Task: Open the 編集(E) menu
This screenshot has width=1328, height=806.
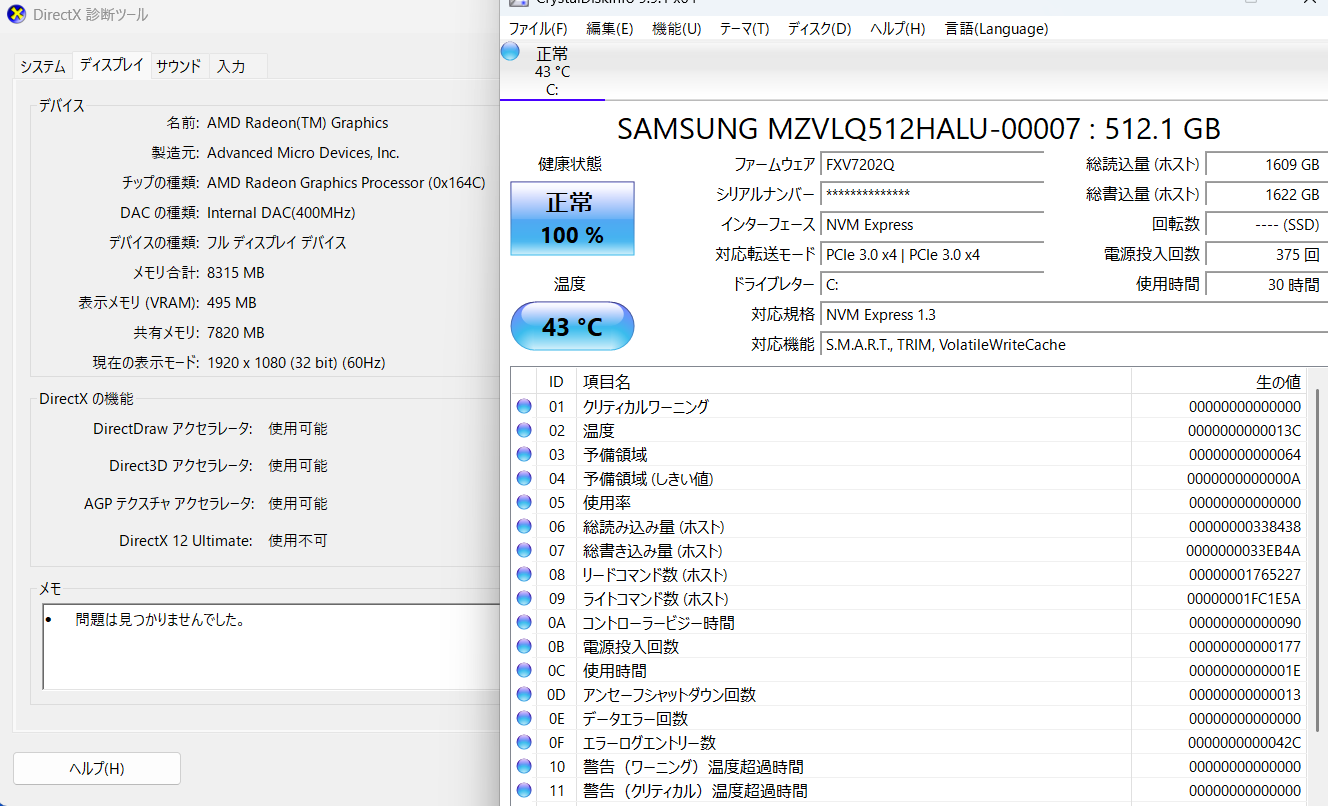Action: pyautogui.click(x=610, y=29)
